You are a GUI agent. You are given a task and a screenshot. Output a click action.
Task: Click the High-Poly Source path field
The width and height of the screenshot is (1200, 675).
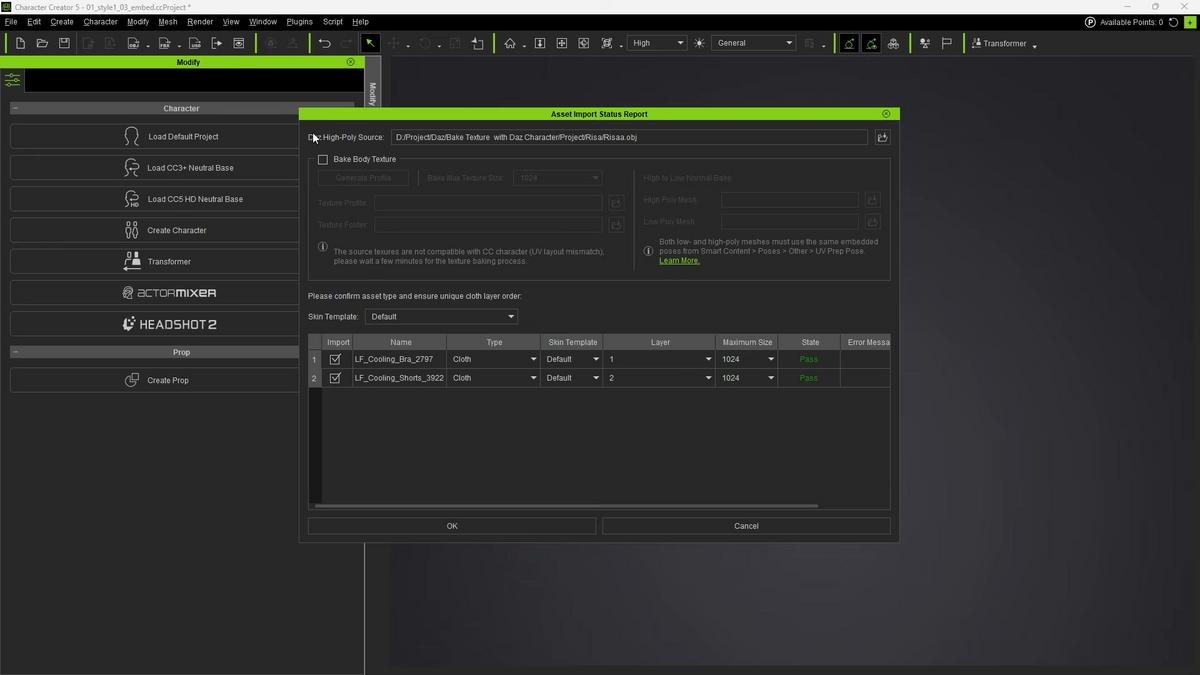click(630, 137)
